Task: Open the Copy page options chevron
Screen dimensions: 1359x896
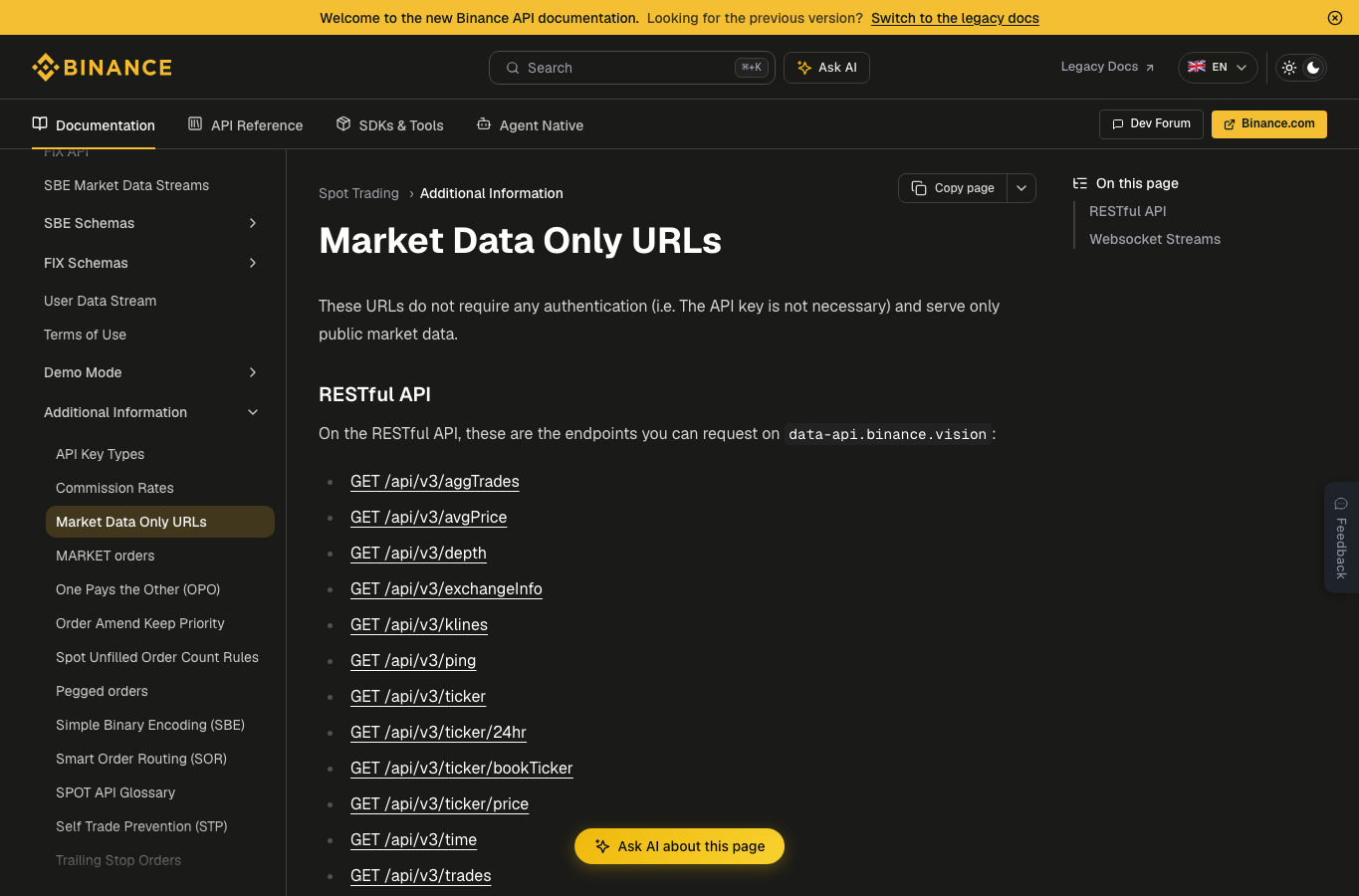Action: point(1021,188)
